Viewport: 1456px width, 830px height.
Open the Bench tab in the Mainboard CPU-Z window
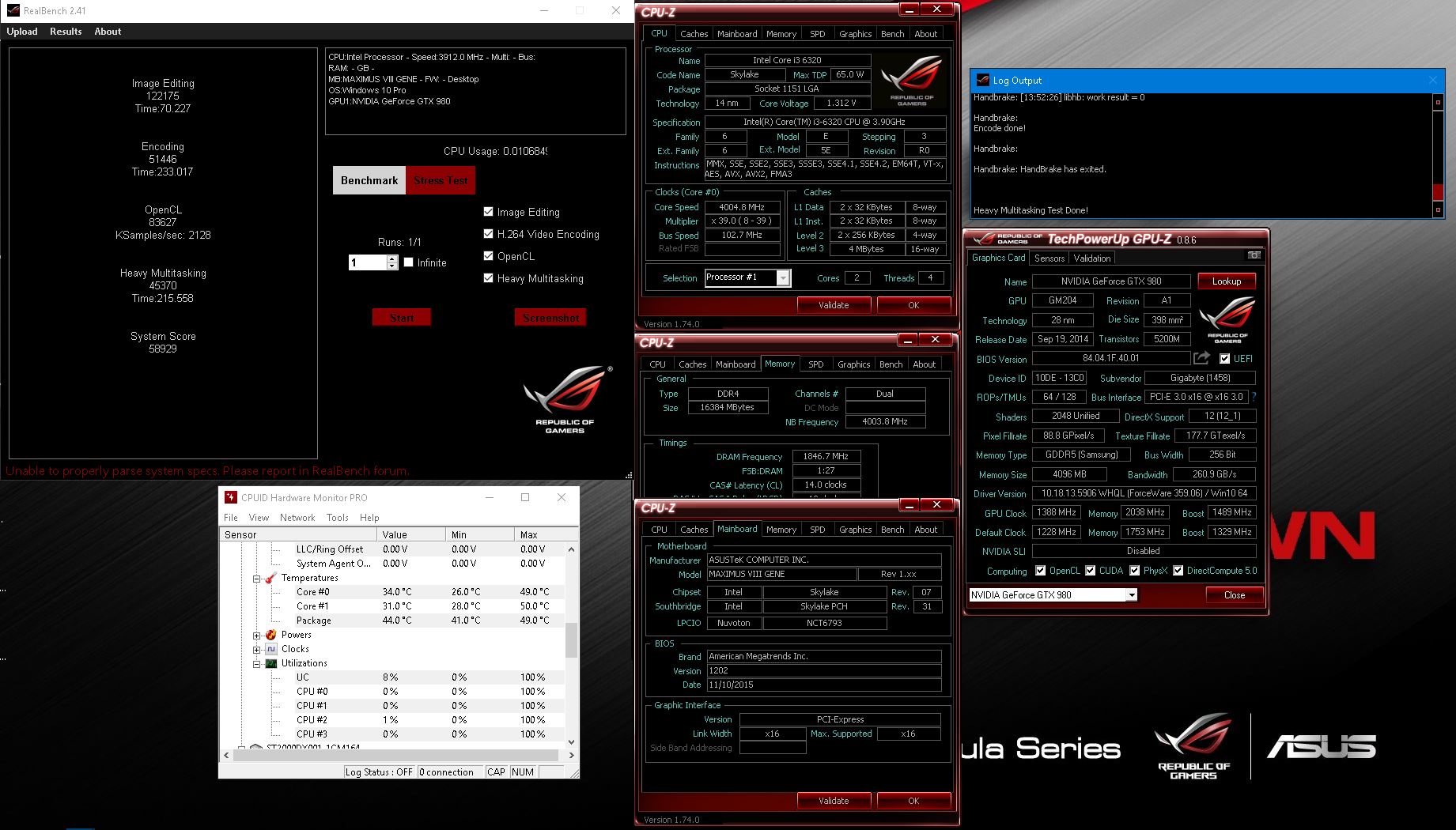click(893, 530)
